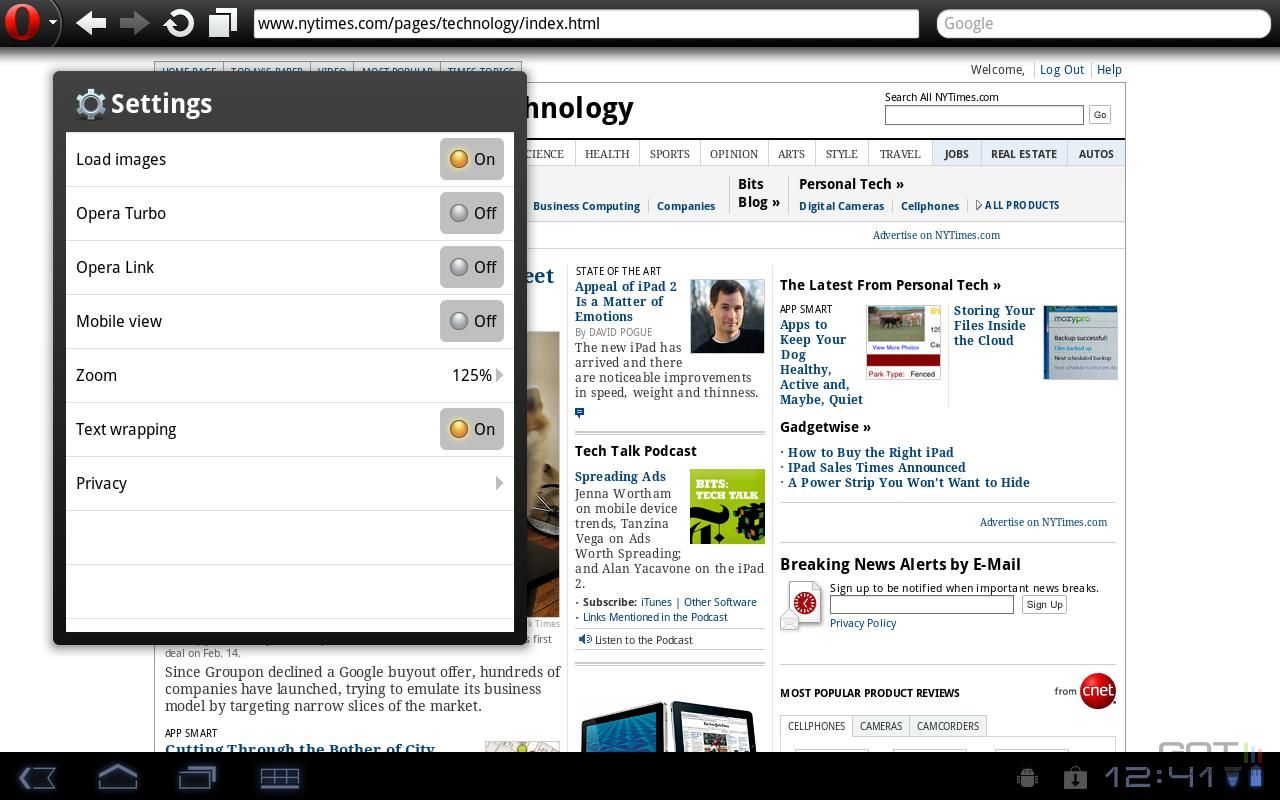
Task: Click the Search All NYTimes.com field
Action: pos(984,115)
